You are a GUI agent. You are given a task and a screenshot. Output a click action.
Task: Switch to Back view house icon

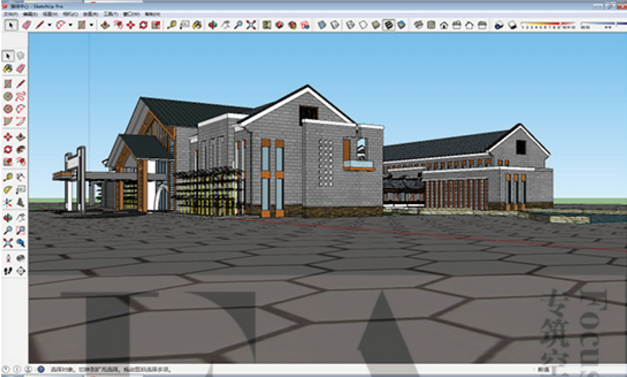[469, 25]
